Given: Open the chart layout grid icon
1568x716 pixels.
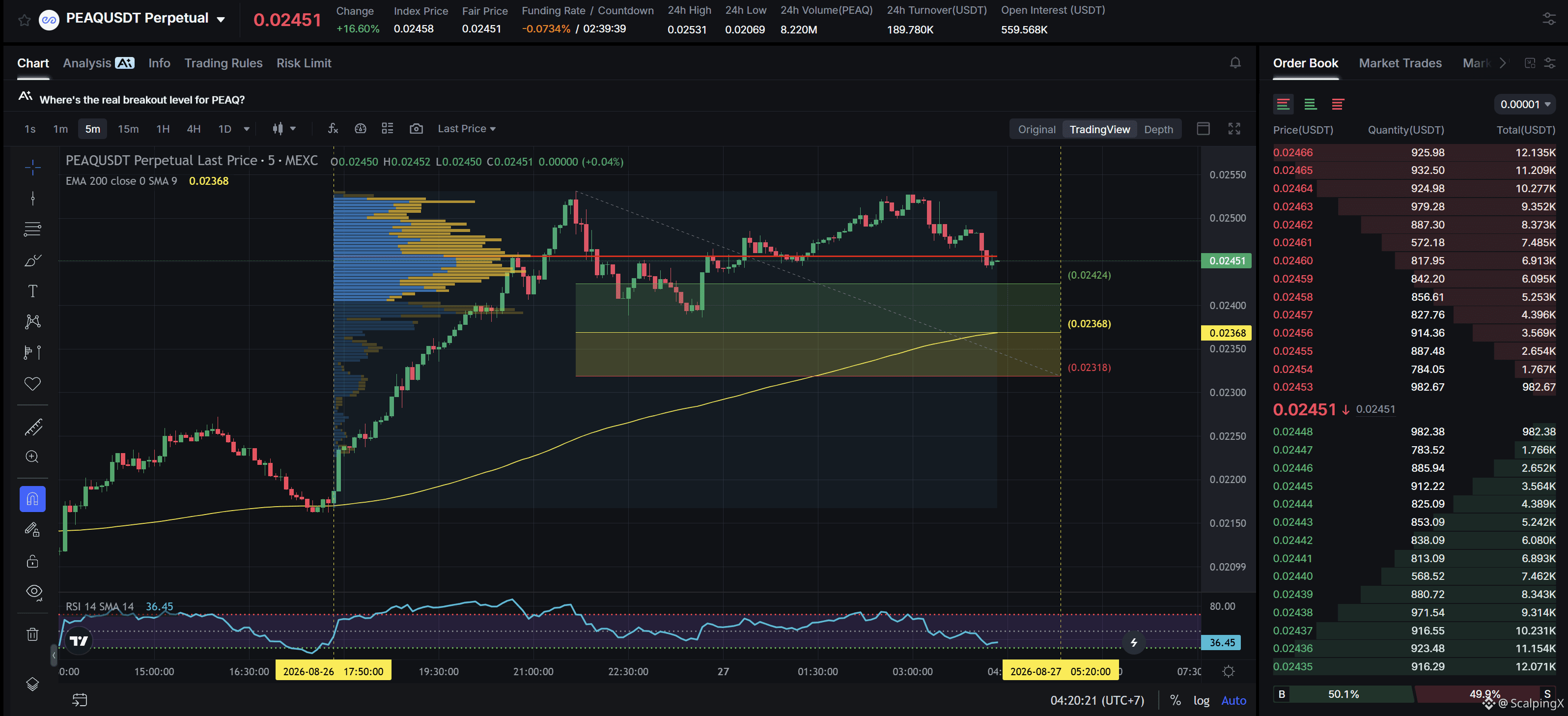Looking at the screenshot, I should 387,128.
